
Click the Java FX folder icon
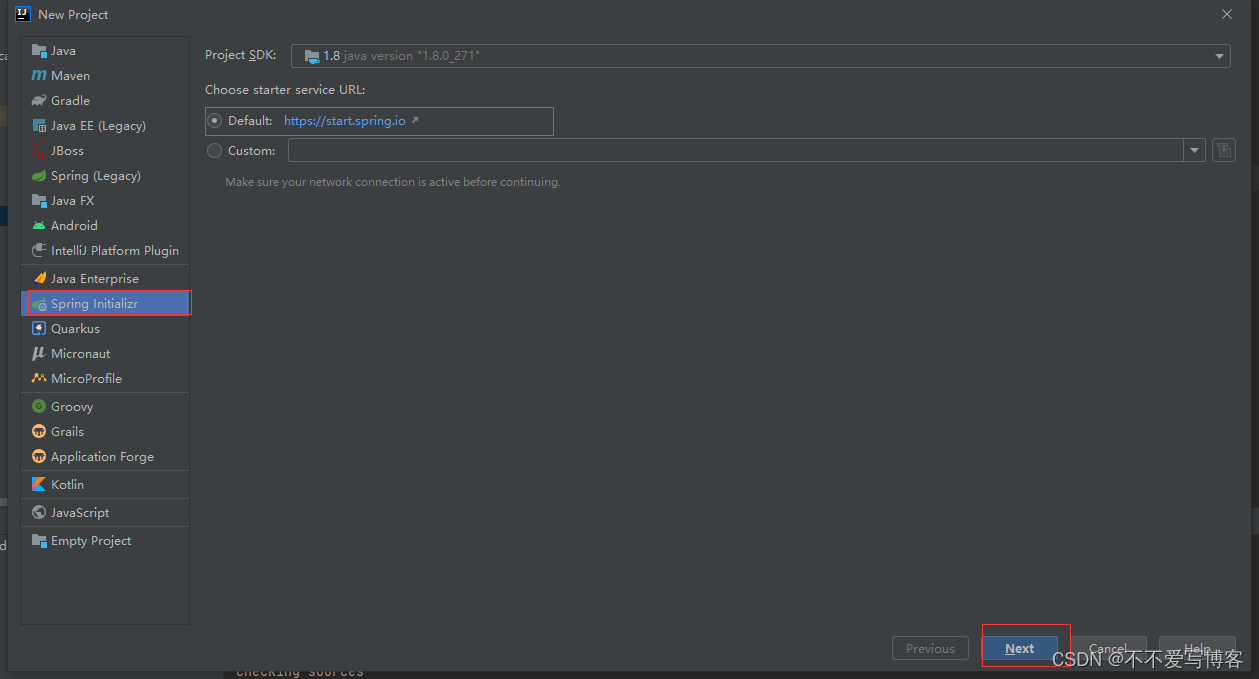[39, 201]
